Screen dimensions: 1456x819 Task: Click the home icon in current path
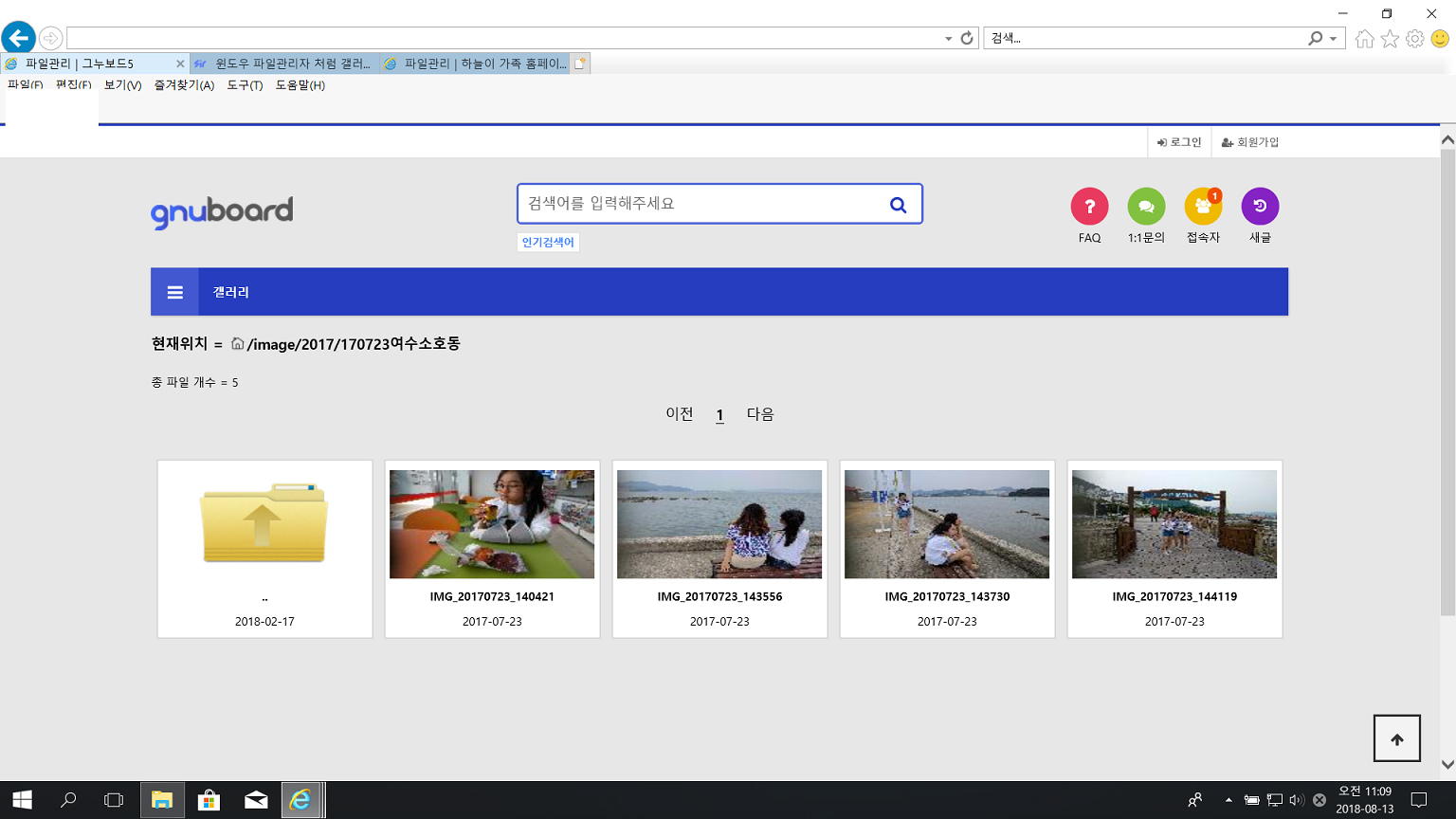pyautogui.click(x=238, y=344)
